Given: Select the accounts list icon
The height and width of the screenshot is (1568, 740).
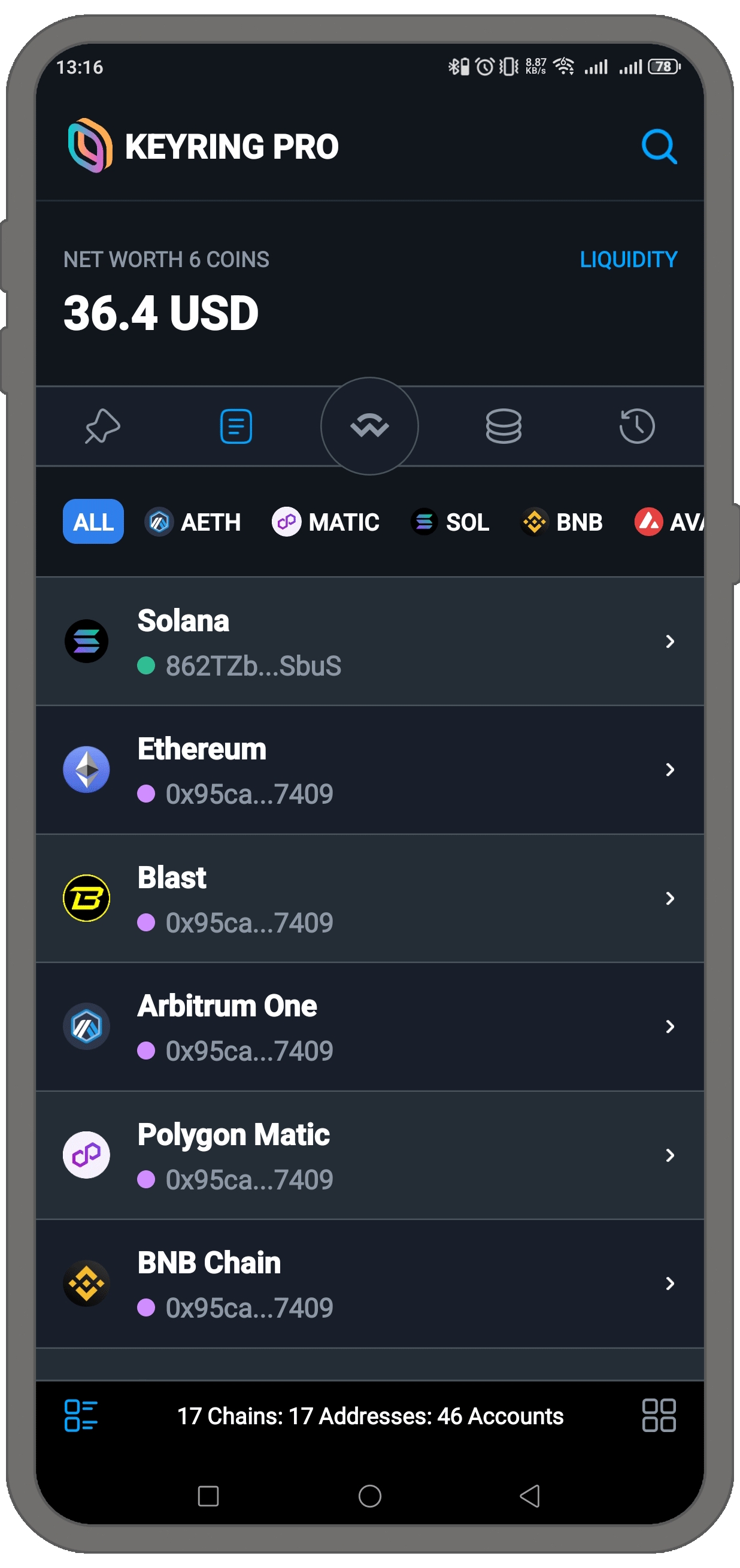Looking at the screenshot, I should coord(235,426).
